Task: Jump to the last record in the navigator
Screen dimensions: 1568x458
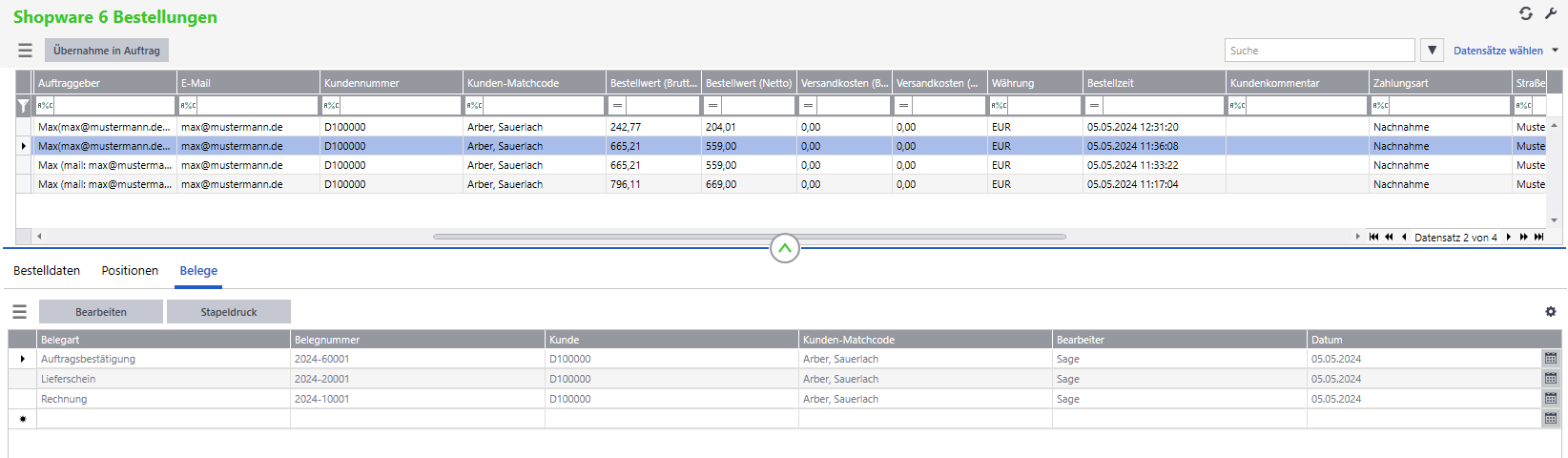Action: point(1538,237)
